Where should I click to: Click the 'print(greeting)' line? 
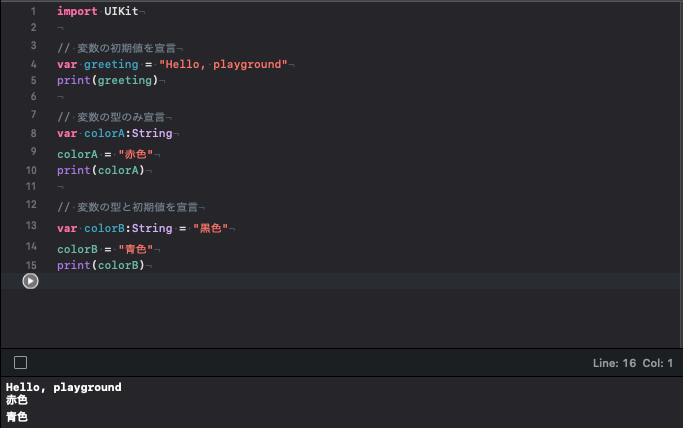[x=107, y=81]
